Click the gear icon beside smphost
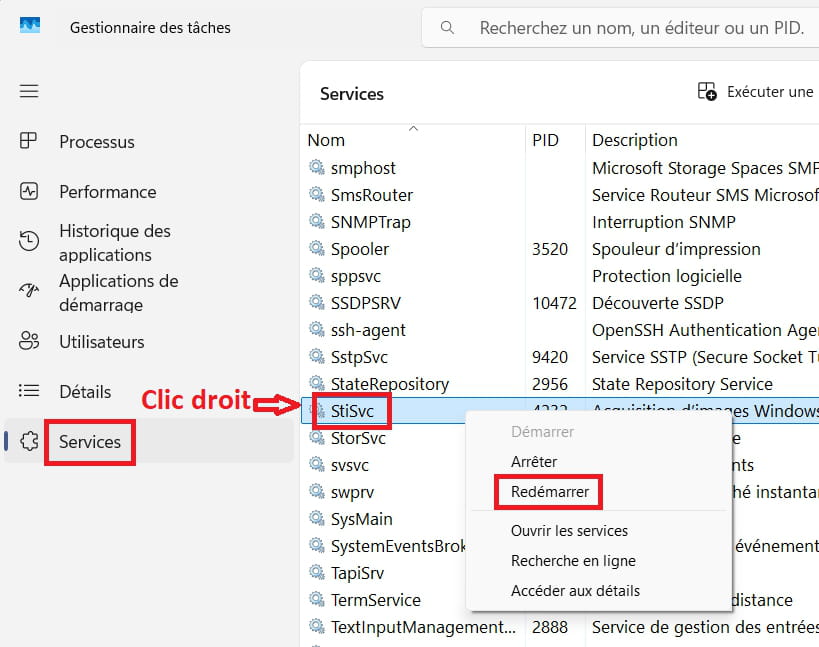This screenshot has height=647, width=819. click(x=317, y=167)
